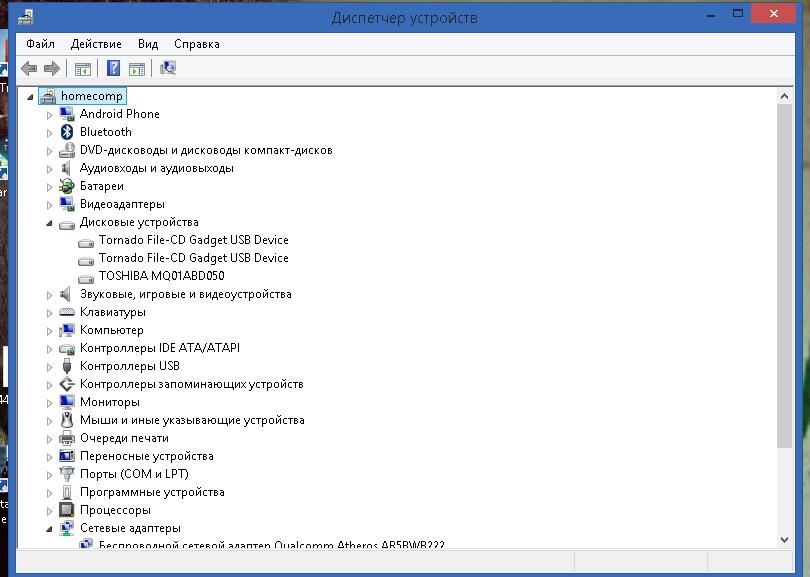Open the Файл menu
Screen dimensions: 810x577
click(x=41, y=44)
